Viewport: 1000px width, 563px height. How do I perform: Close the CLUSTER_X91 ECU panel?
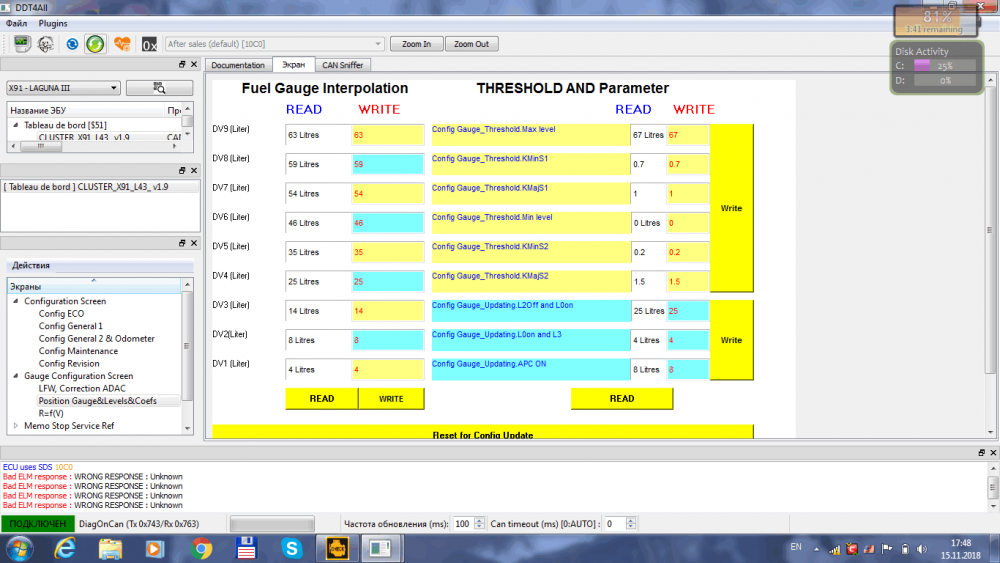click(194, 170)
